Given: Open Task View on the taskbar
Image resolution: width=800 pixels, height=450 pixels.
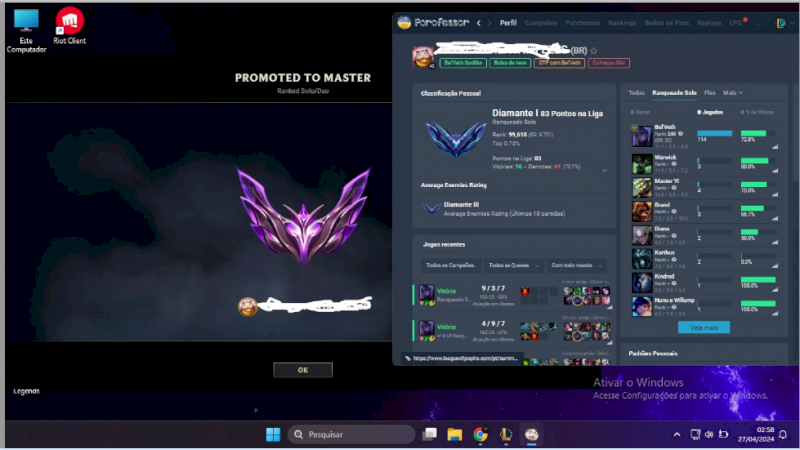Looking at the screenshot, I should coord(430,434).
